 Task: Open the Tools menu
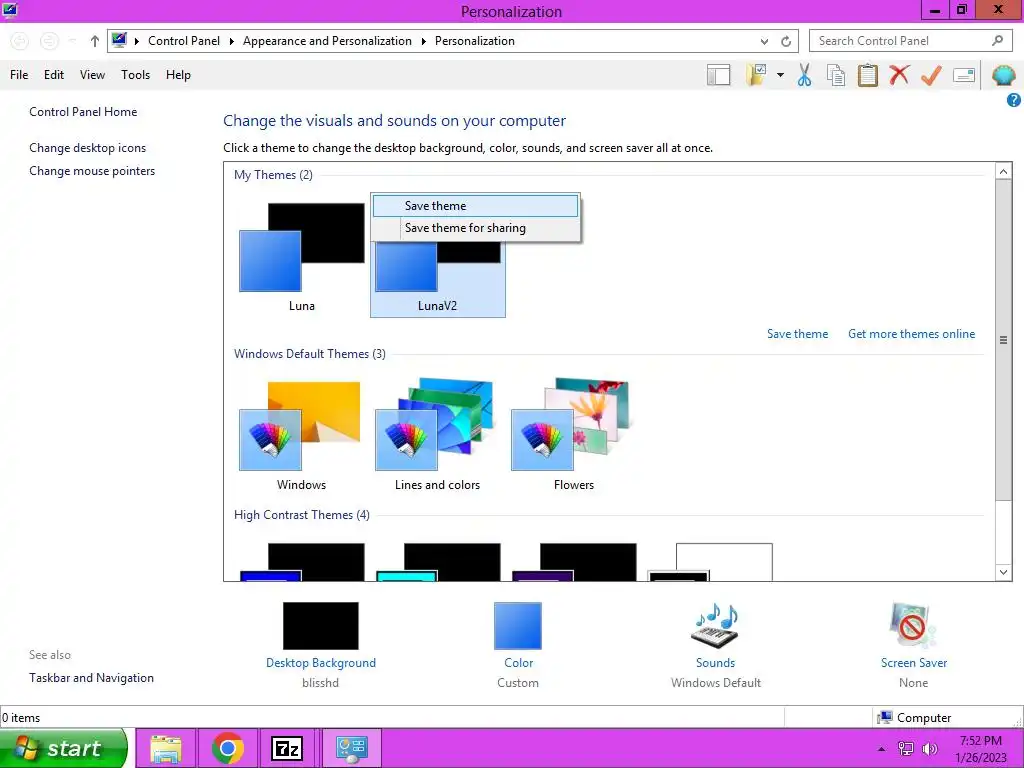135,74
